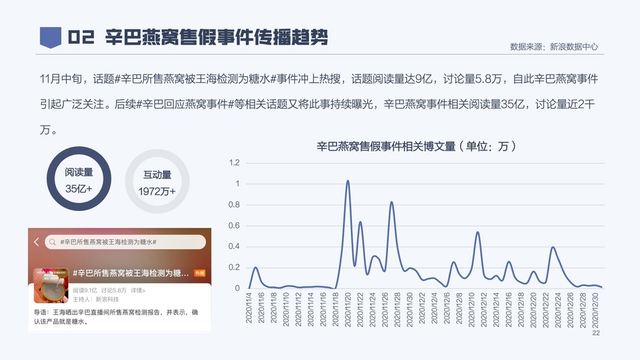The height and width of the screenshot is (360, 640).
Task: Click the 阅读量 35亿+ dark ring
Action: pos(79,179)
